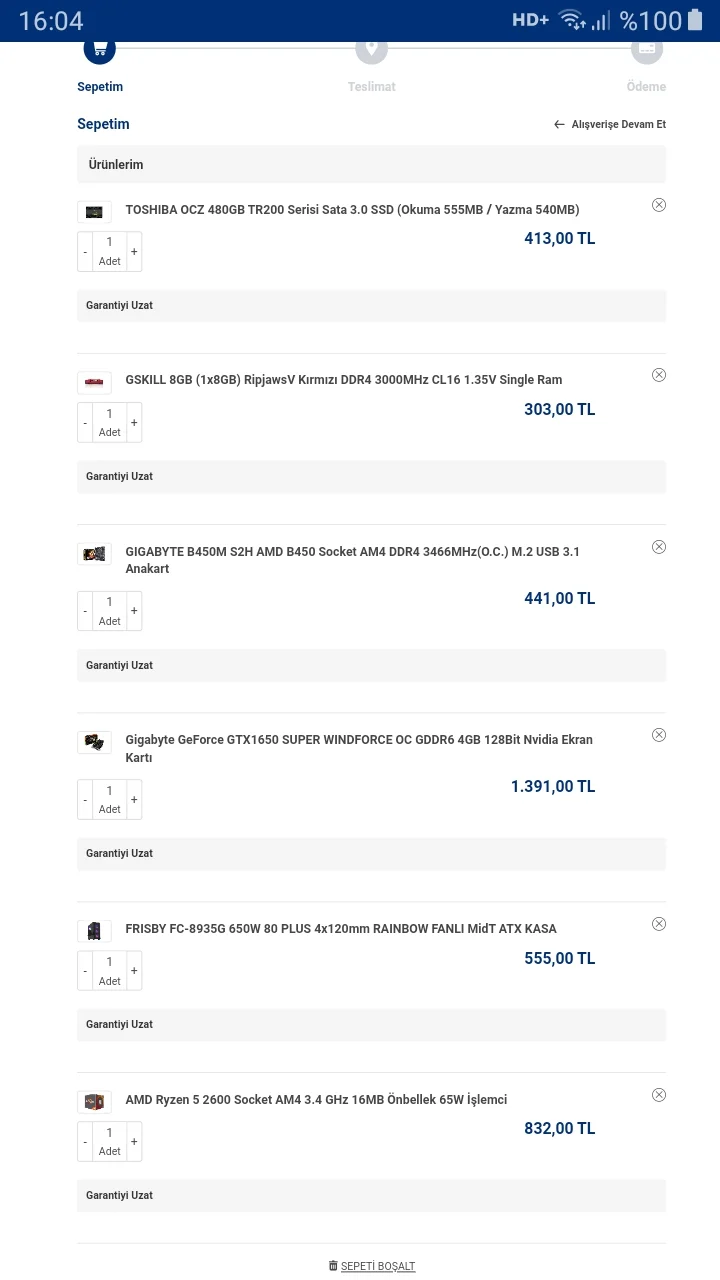The height and width of the screenshot is (1280, 720).
Task: Click the back arrow beside Alışverişe Devam Et
Action: pyautogui.click(x=559, y=124)
